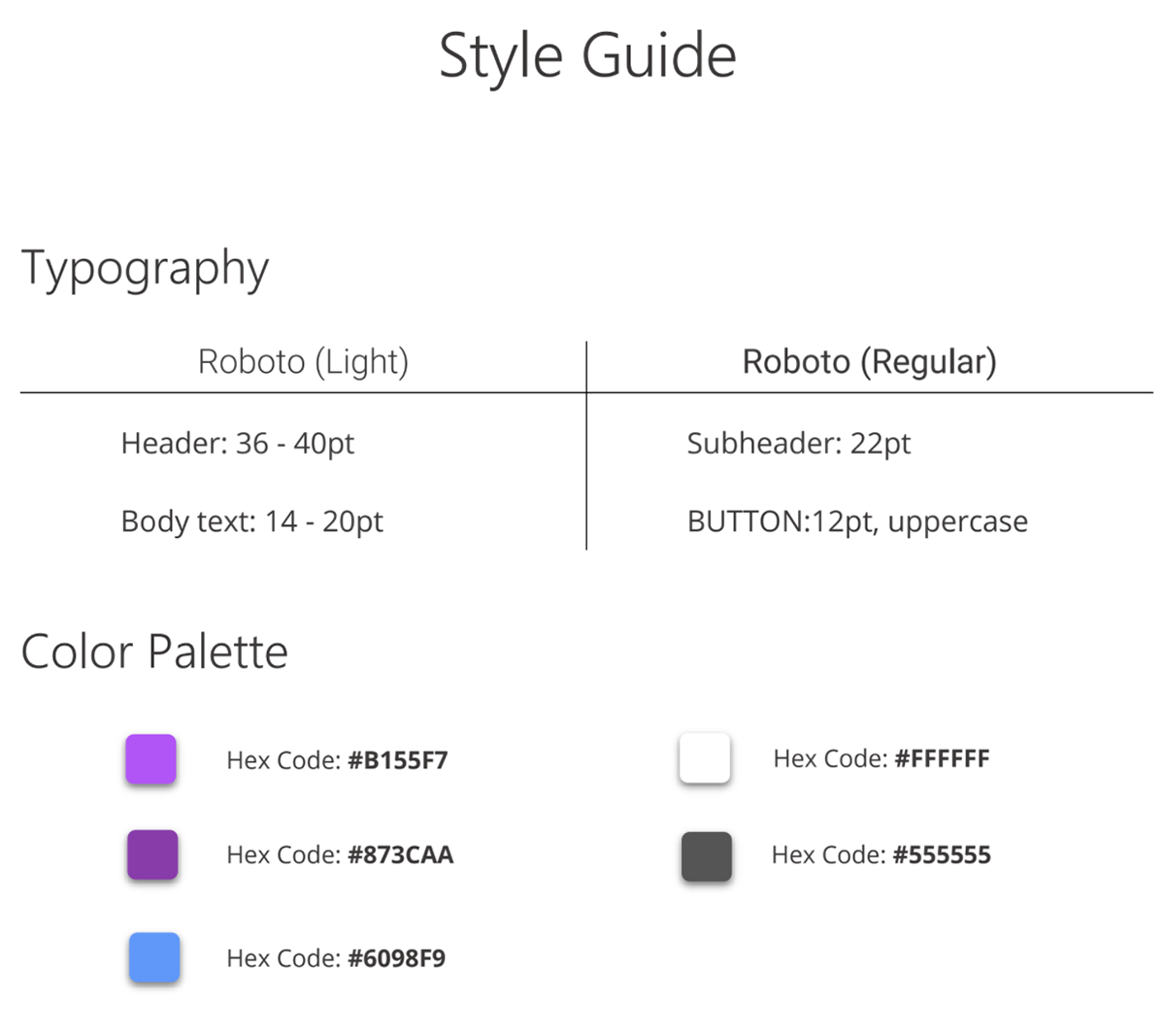Viewport: 1165px width, 1036px height.
Task: Select the blue #6098F9 color swatch
Action: coord(154,957)
